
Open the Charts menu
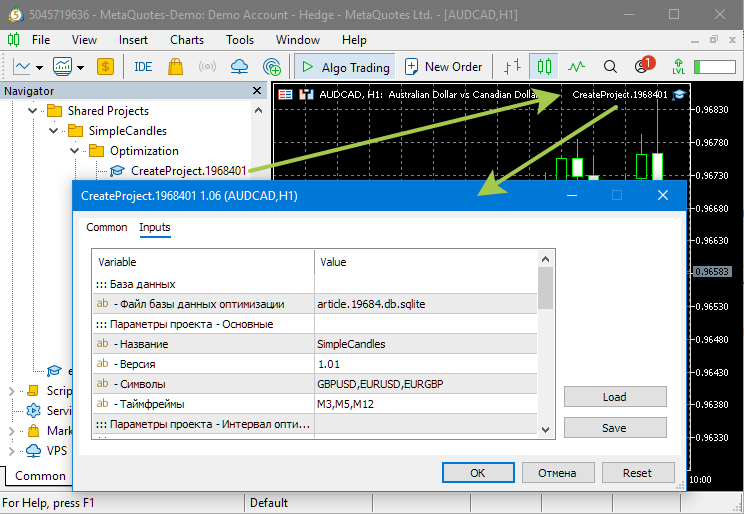click(x=187, y=40)
